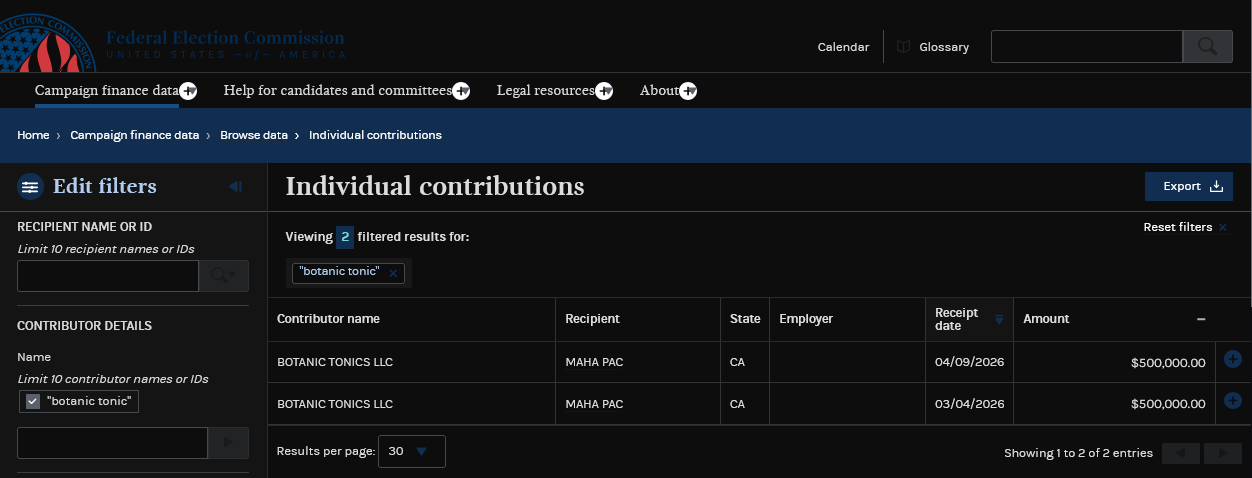Image resolution: width=1252 pixels, height=478 pixels.
Task: Go to Browse data breadcrumb
Action: click(x=254, y=135)
